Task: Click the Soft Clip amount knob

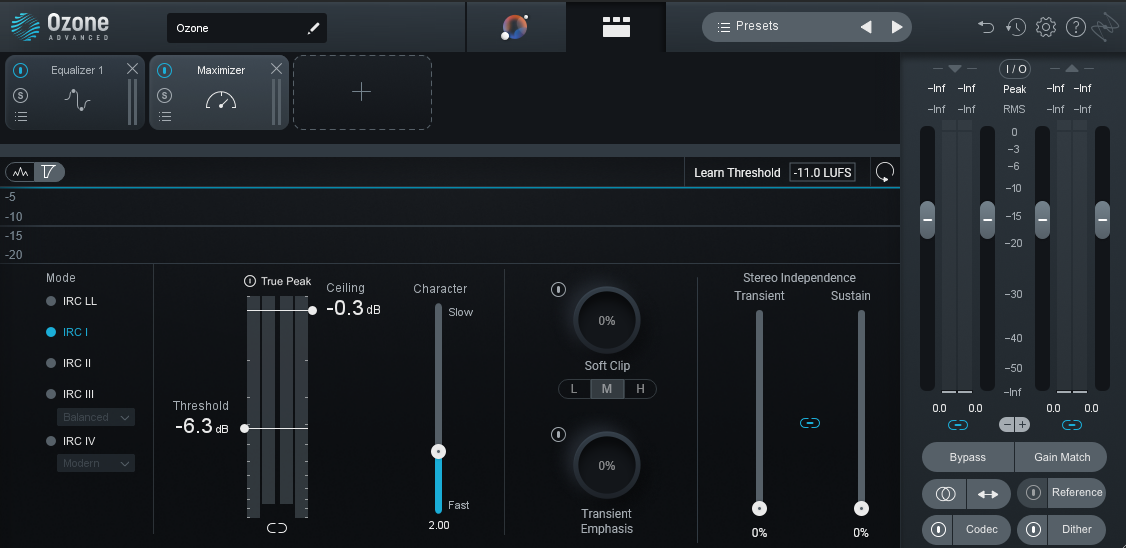Action: point(607,320)
